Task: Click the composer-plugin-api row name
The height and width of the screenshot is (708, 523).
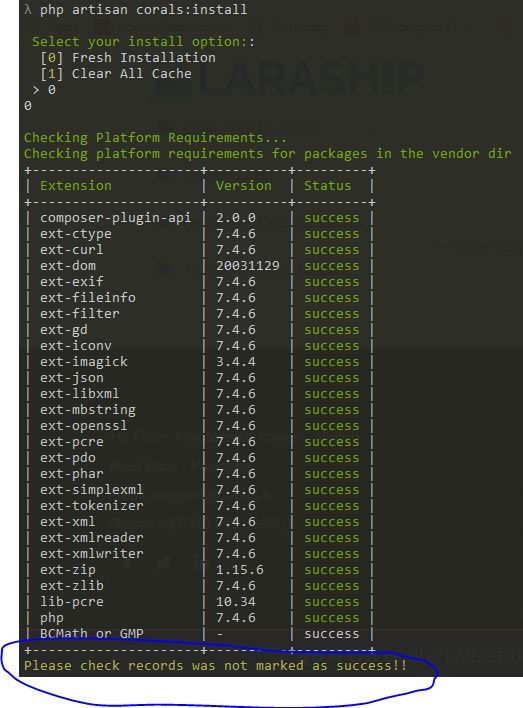Action: (116, 218)
